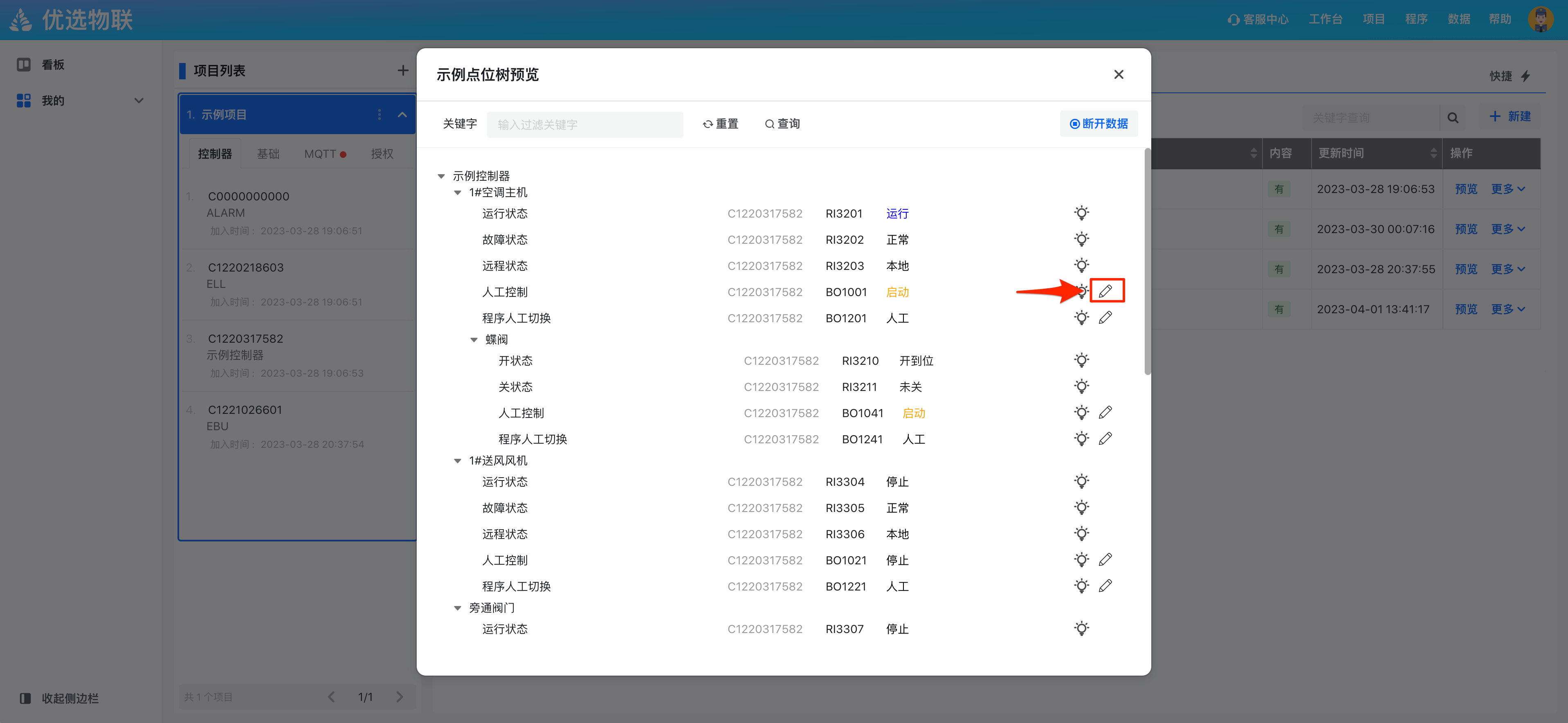This screenshot has height=723, width=1568.
Task: Click lightbulb icon for RI3202 故障状态
Action: tap(1081, 239)
